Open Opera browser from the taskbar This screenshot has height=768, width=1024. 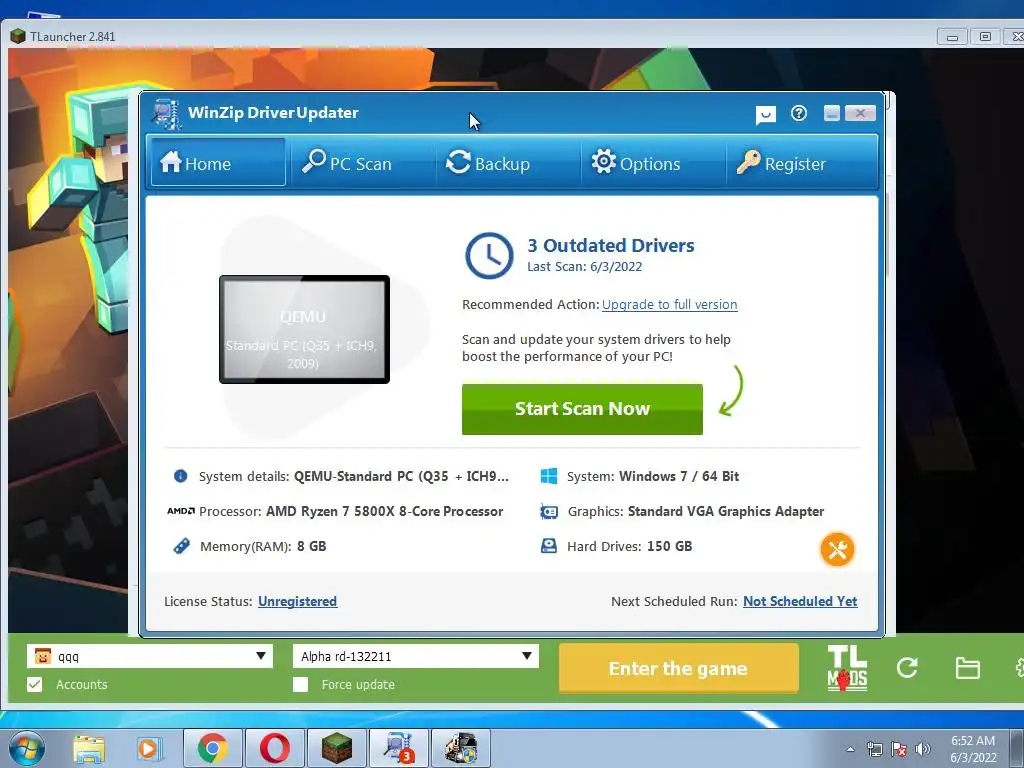(275, 748)
